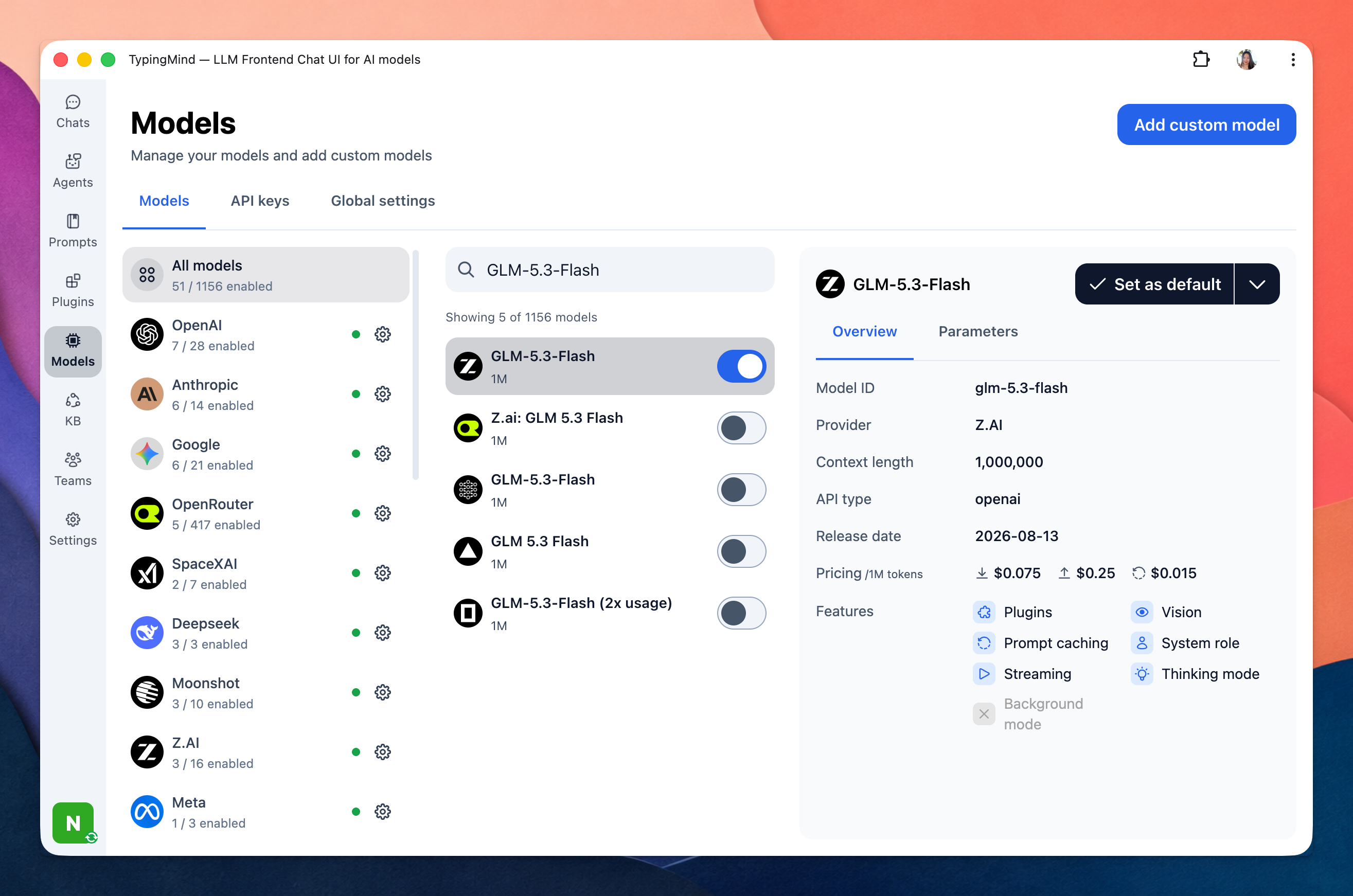Image resolution: width=1353 pixels, height=896 pixels.
Task: Switch to the API keys tab
Action: point(260,201)
